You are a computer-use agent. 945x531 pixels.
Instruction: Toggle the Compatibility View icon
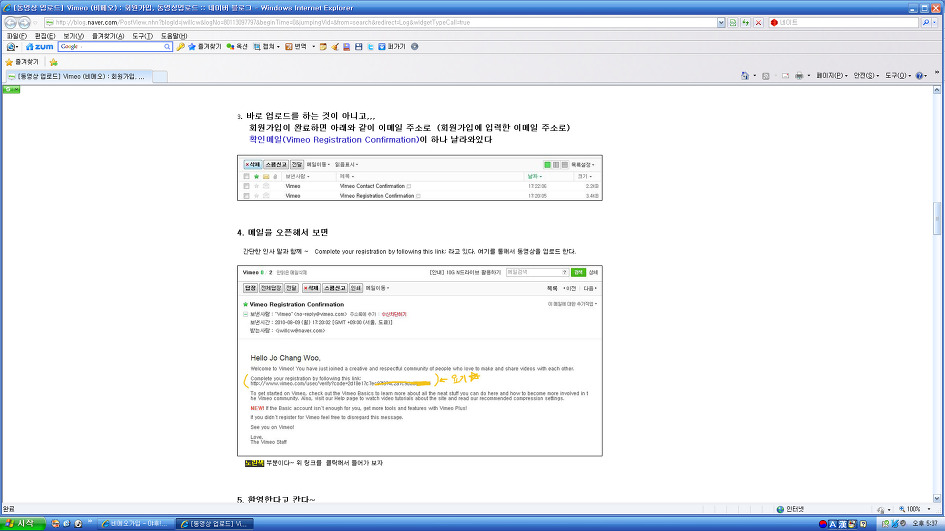point(733,22)
